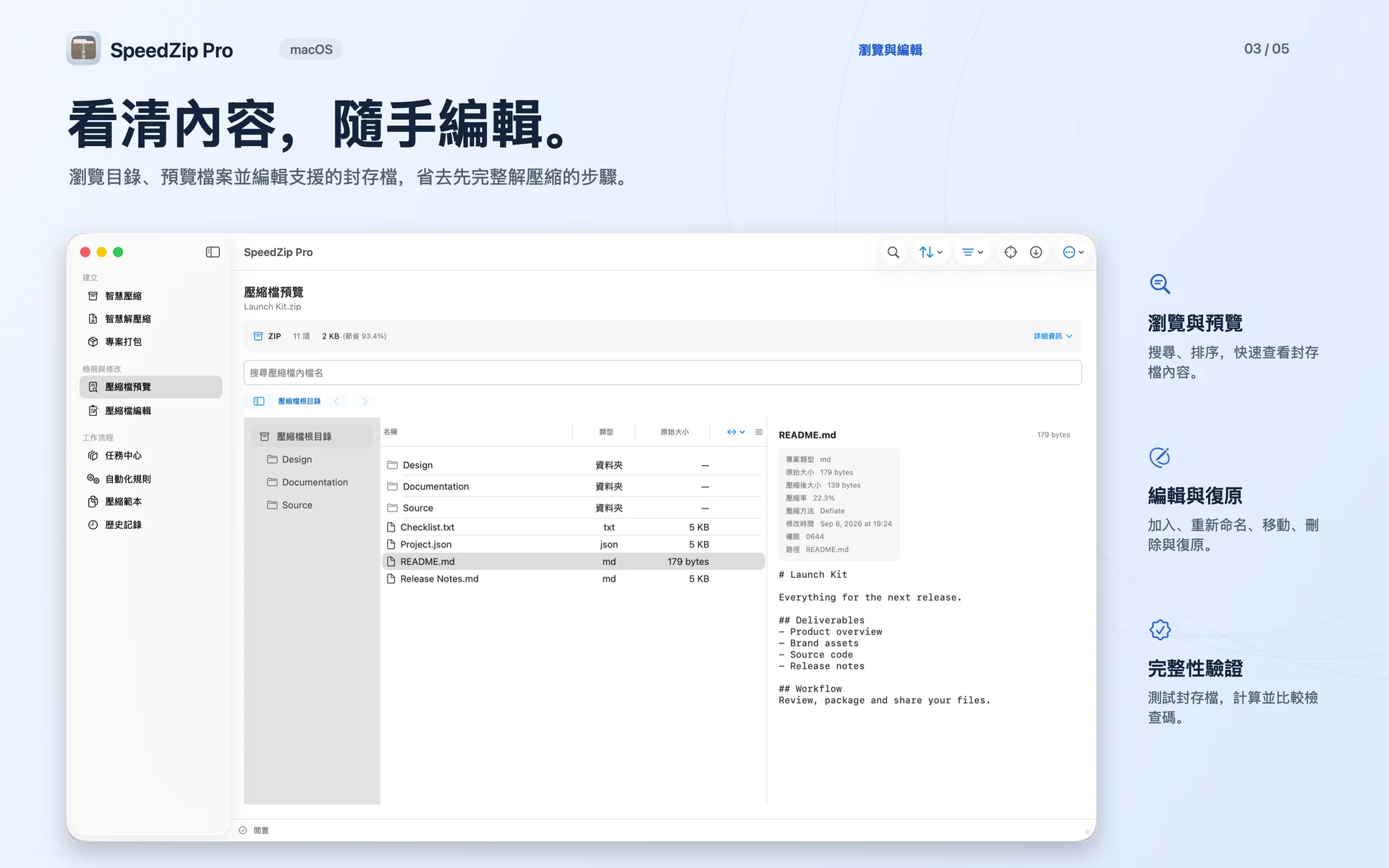Sort by the 名稱 column header

tap(391, 432)
